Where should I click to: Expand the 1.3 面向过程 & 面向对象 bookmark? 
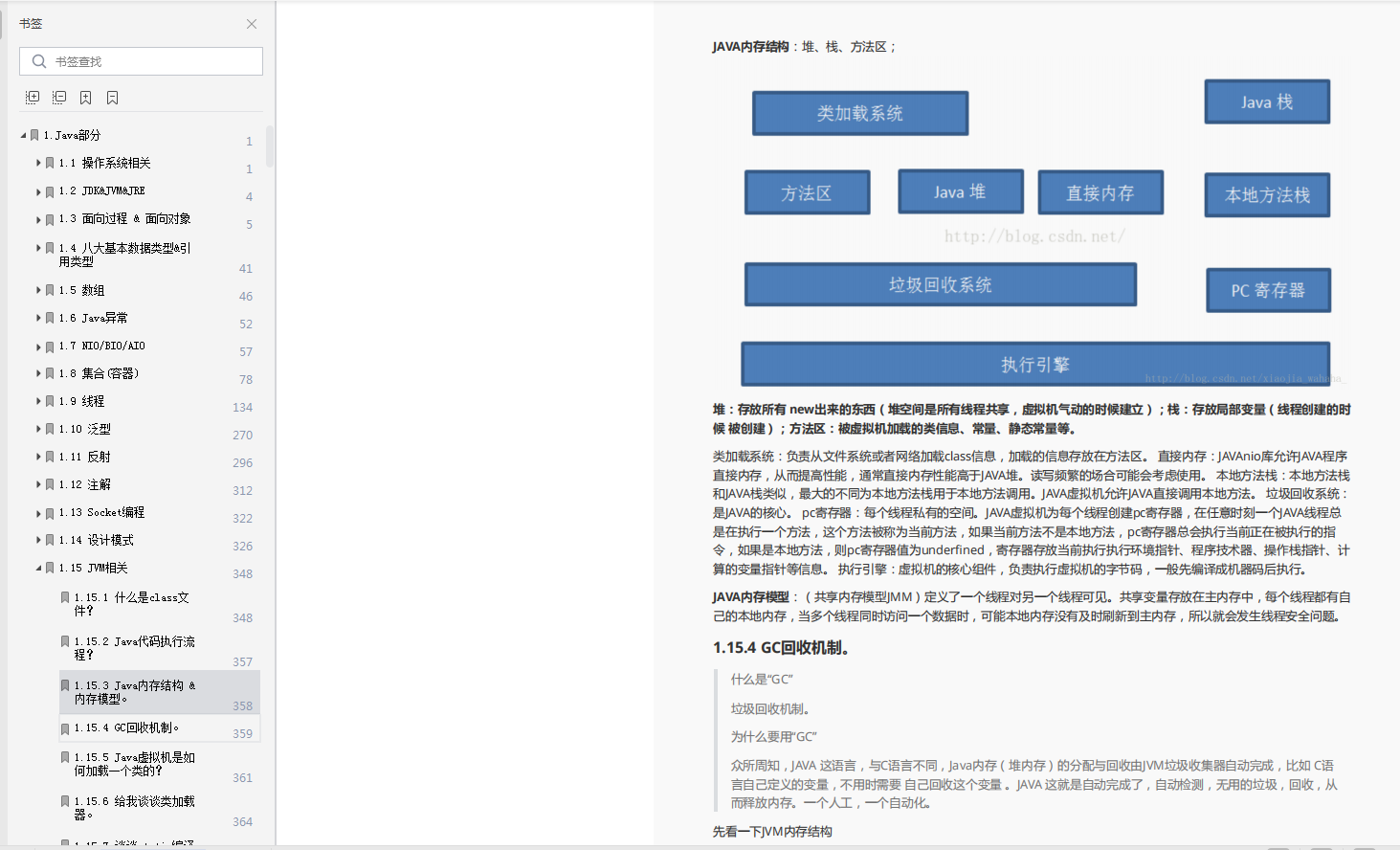(38, 219)
